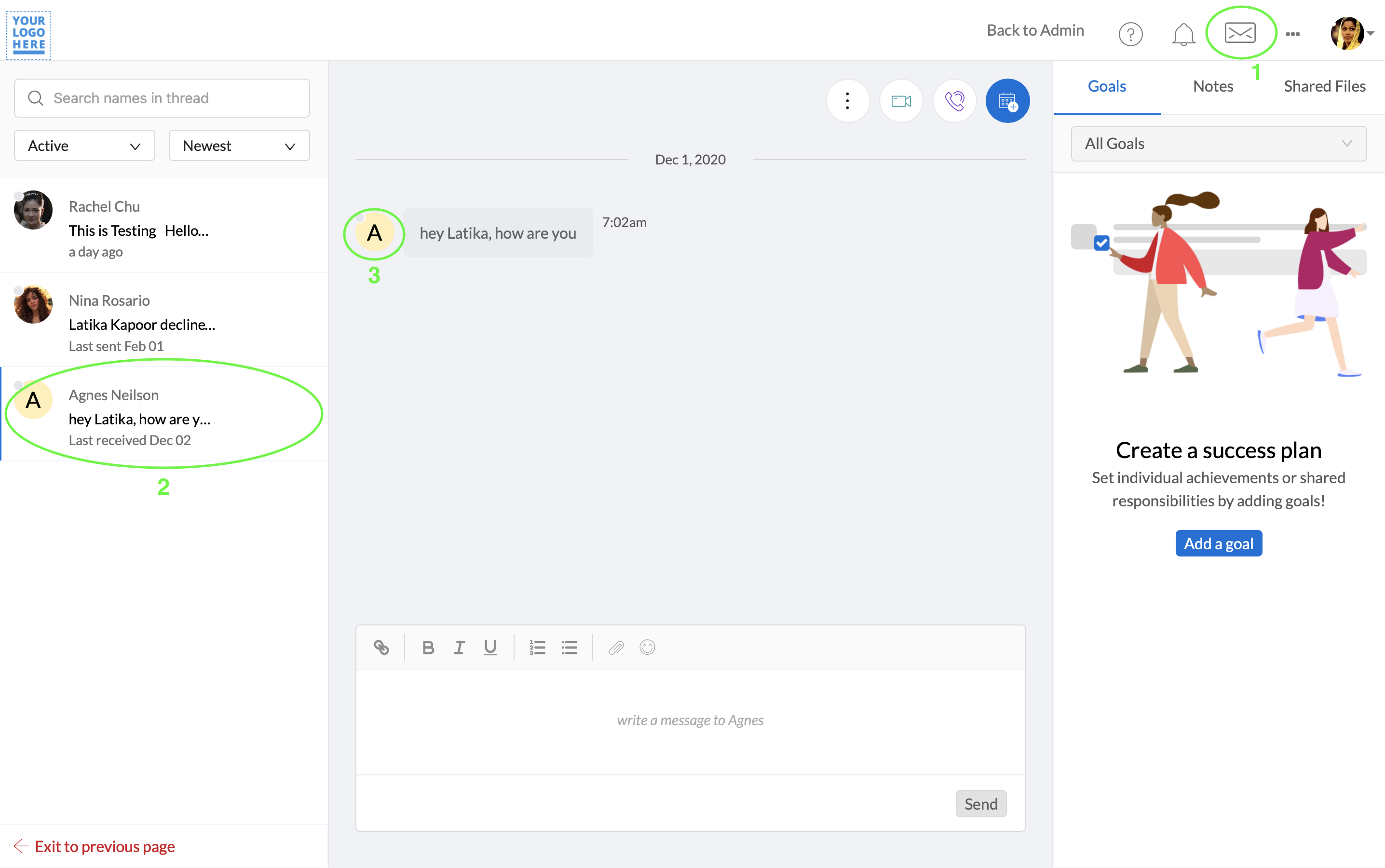The image size is (1385, 868).
Task: Open the conversation options vertical dots
Action: click(847, 100)
